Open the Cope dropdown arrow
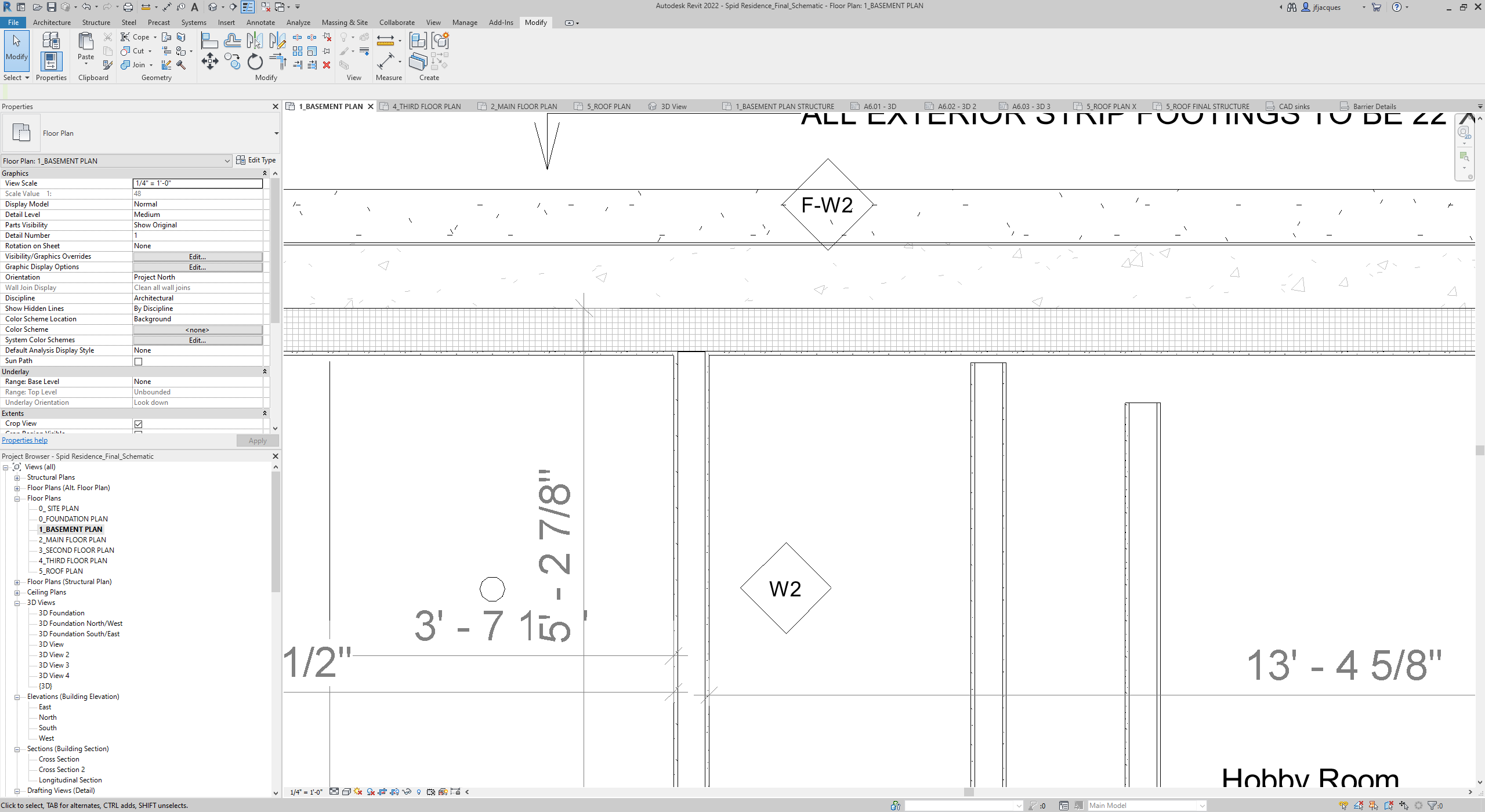Screen dimensions: 1485x812 point(155,37)
